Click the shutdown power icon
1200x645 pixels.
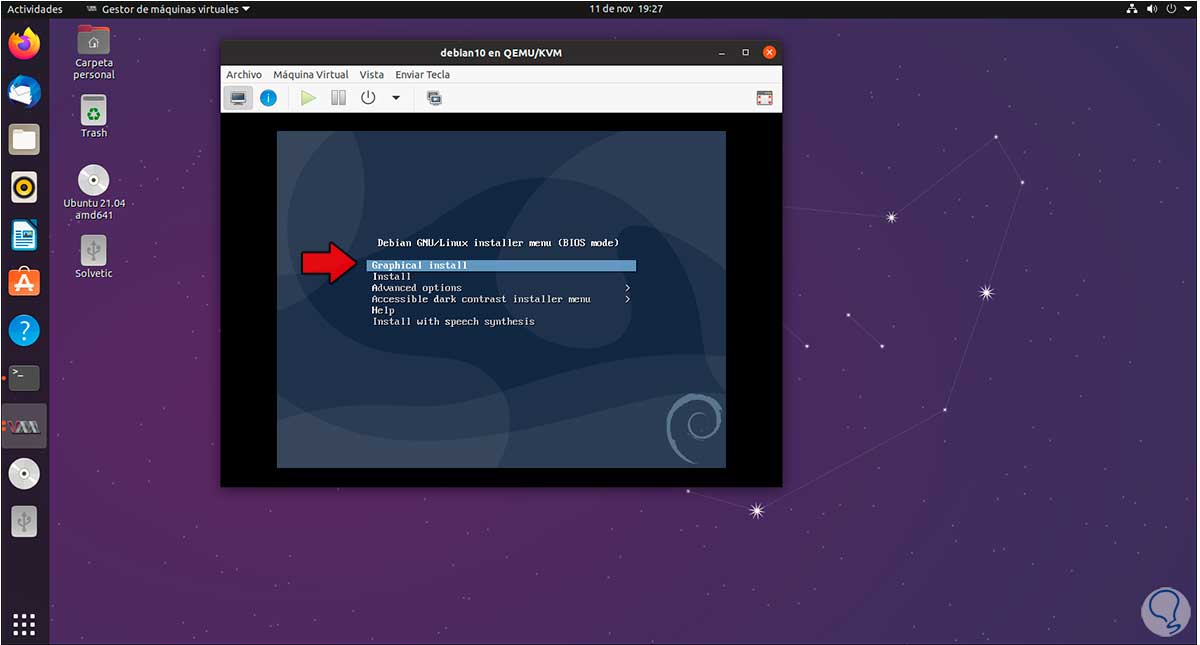(368, 98)
